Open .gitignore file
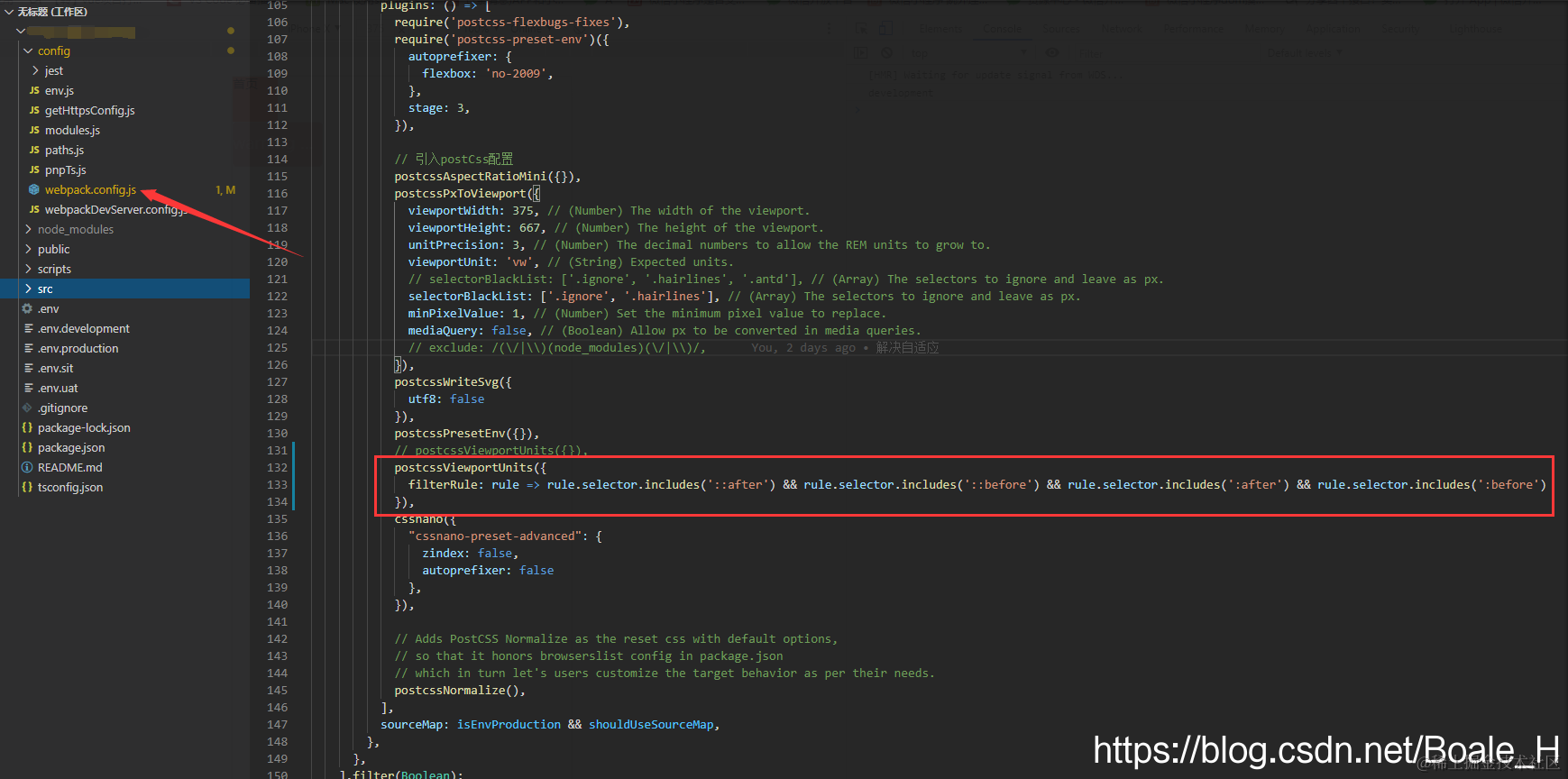The width and height of the screenshot is (1568, 779). 62,408
